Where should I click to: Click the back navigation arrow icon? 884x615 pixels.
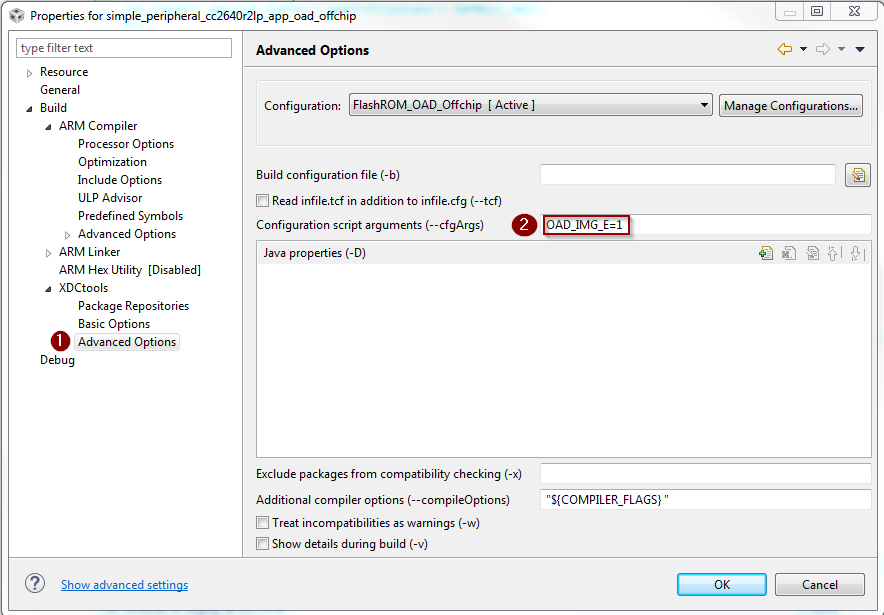click(x=784, y=50)
